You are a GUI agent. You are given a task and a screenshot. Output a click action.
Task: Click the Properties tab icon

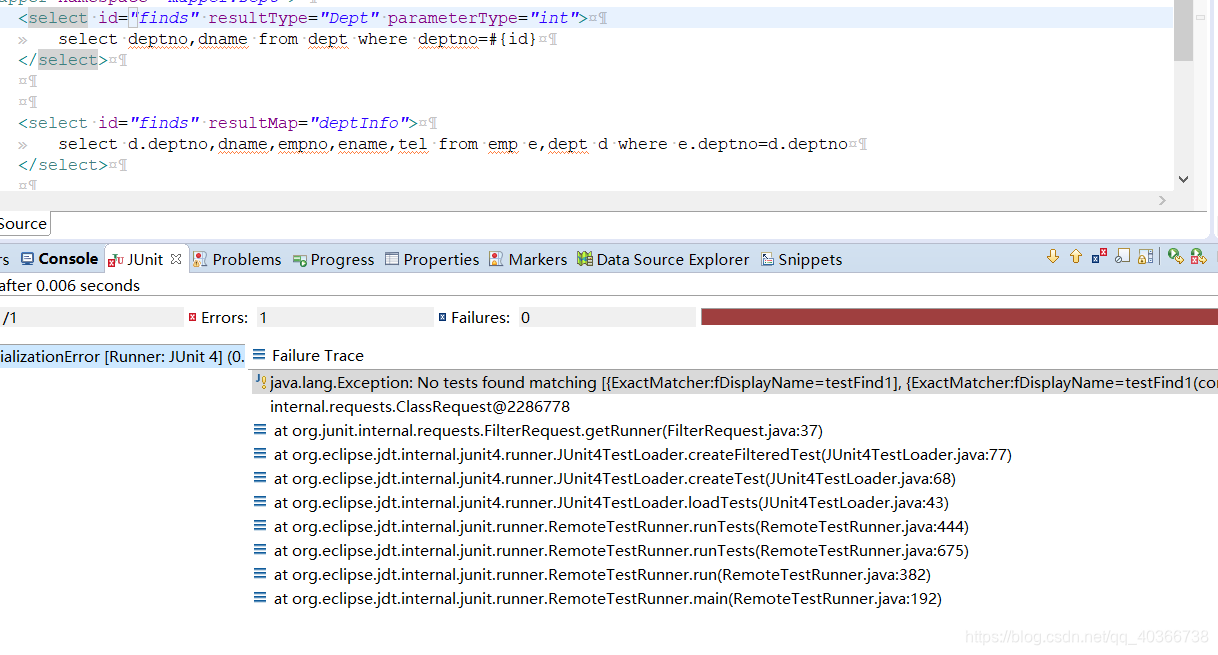[392, 259]
